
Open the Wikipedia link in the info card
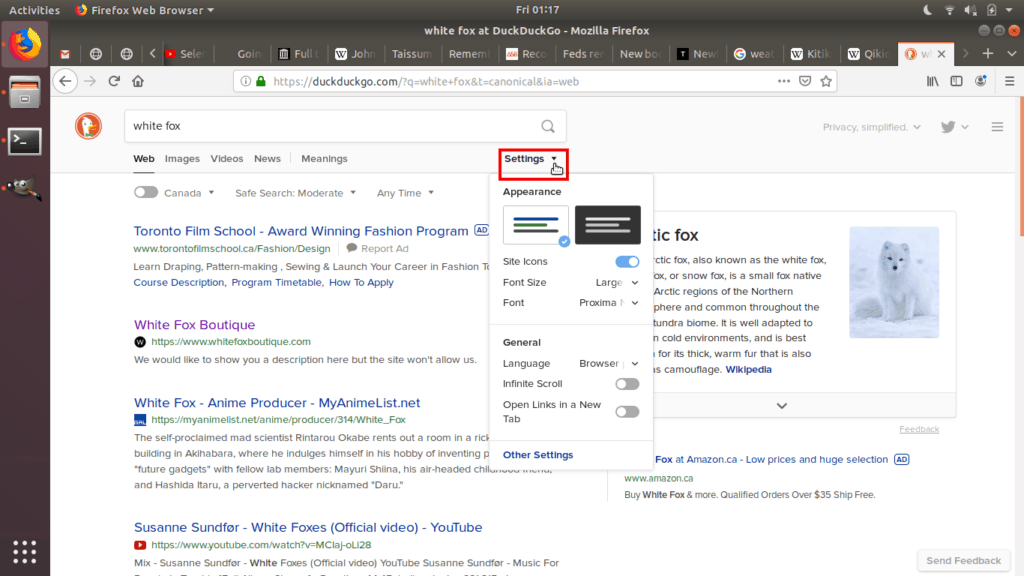tap(748, 369)
